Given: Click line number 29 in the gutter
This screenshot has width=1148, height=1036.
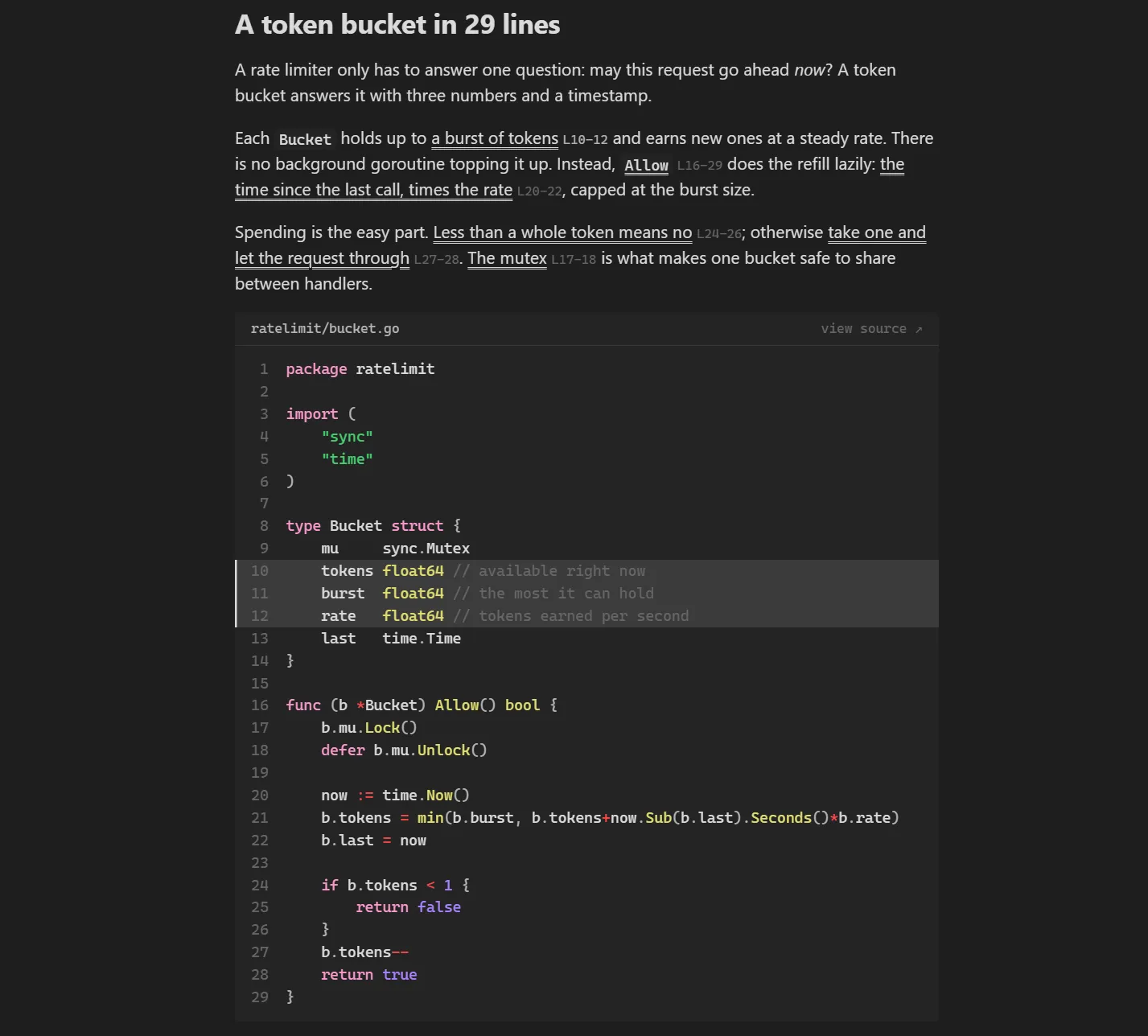Looking at the screenshot, I should (x=260, y=997).
